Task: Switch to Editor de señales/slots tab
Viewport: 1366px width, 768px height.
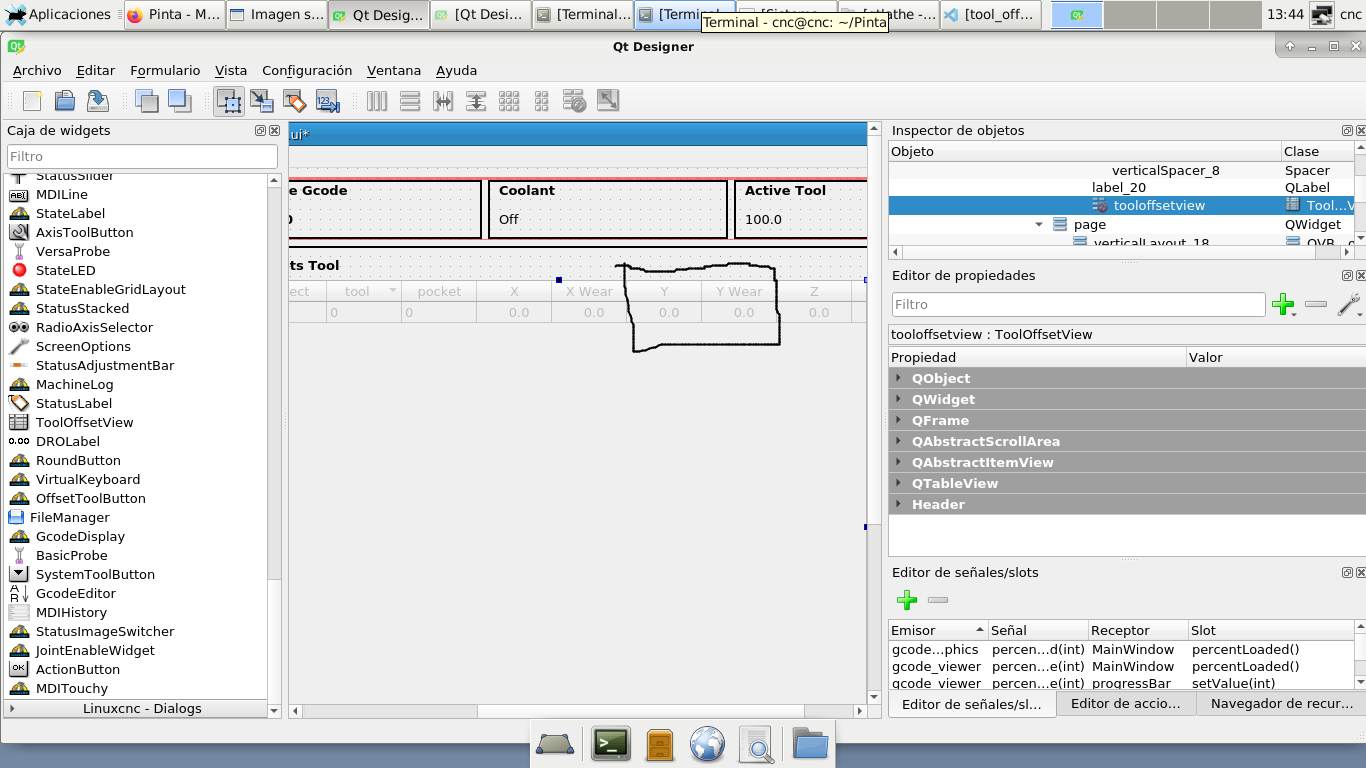Action: (972, 704)
